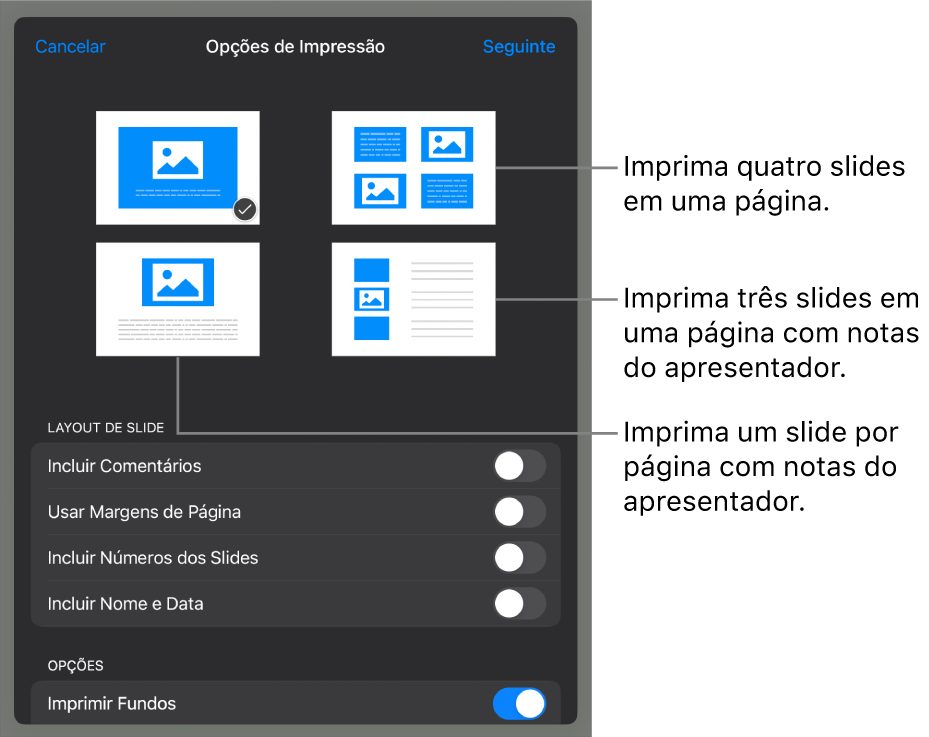Turn on Usar Margens de Página
The height and width of the screenshot is (737, 929).
click(x=519, y=512)
